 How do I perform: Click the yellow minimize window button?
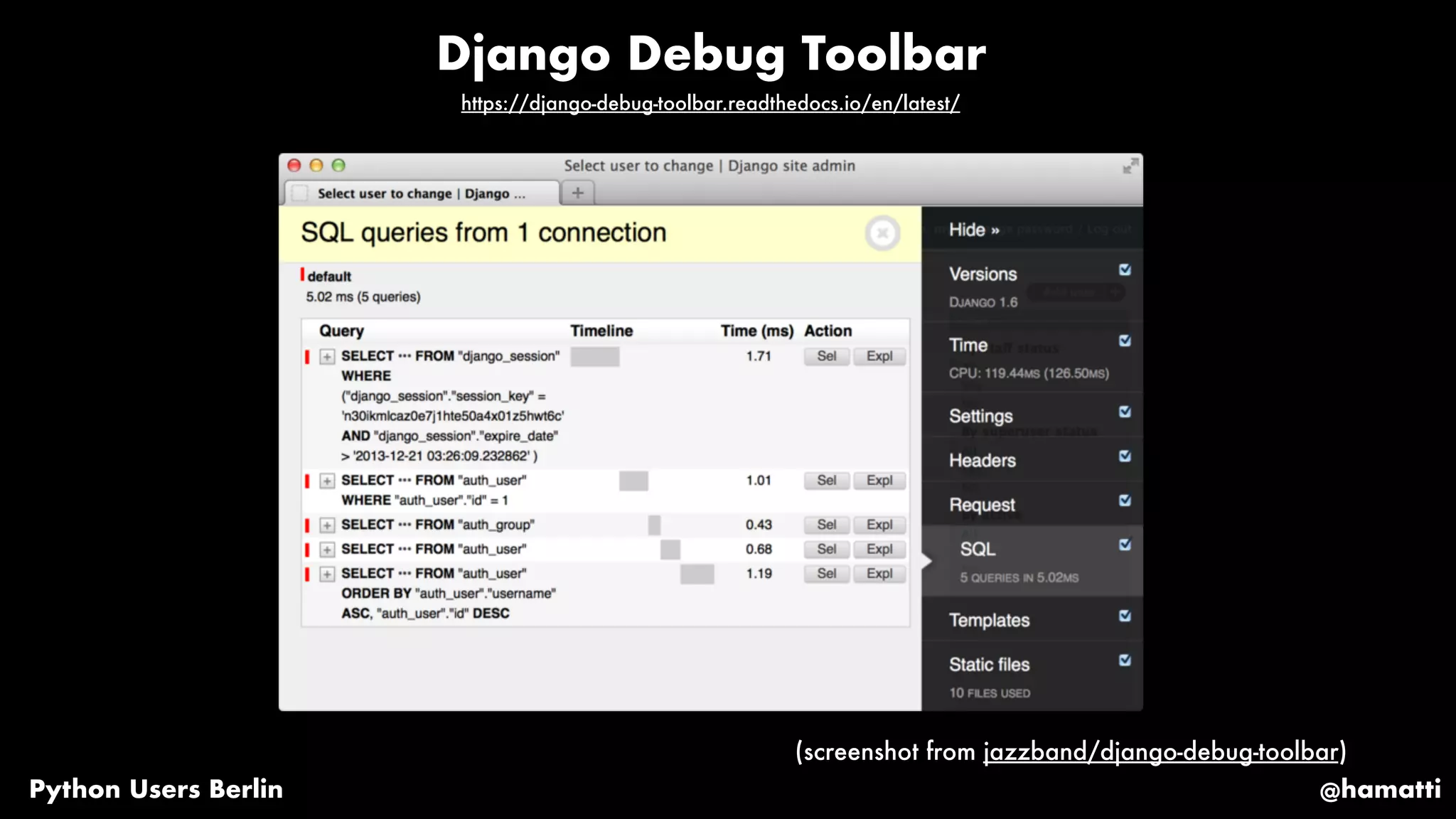(x=316, y=166)
